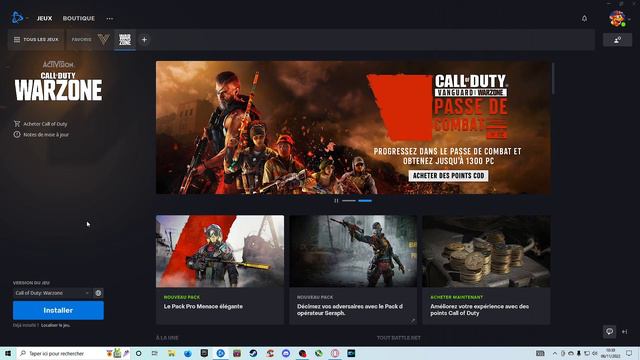Open the chat bubble icon
Screen dimensions: 640x360
click(609, 331)
